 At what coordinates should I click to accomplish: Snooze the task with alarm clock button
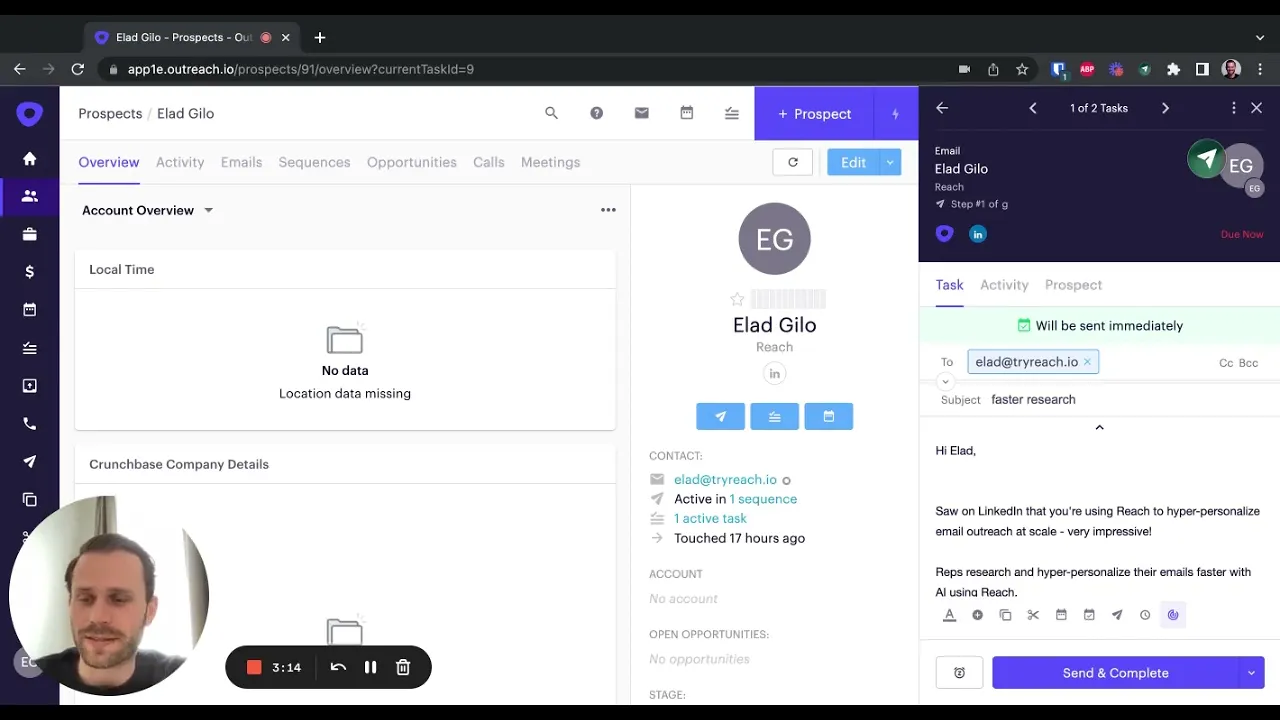point(959,673)
